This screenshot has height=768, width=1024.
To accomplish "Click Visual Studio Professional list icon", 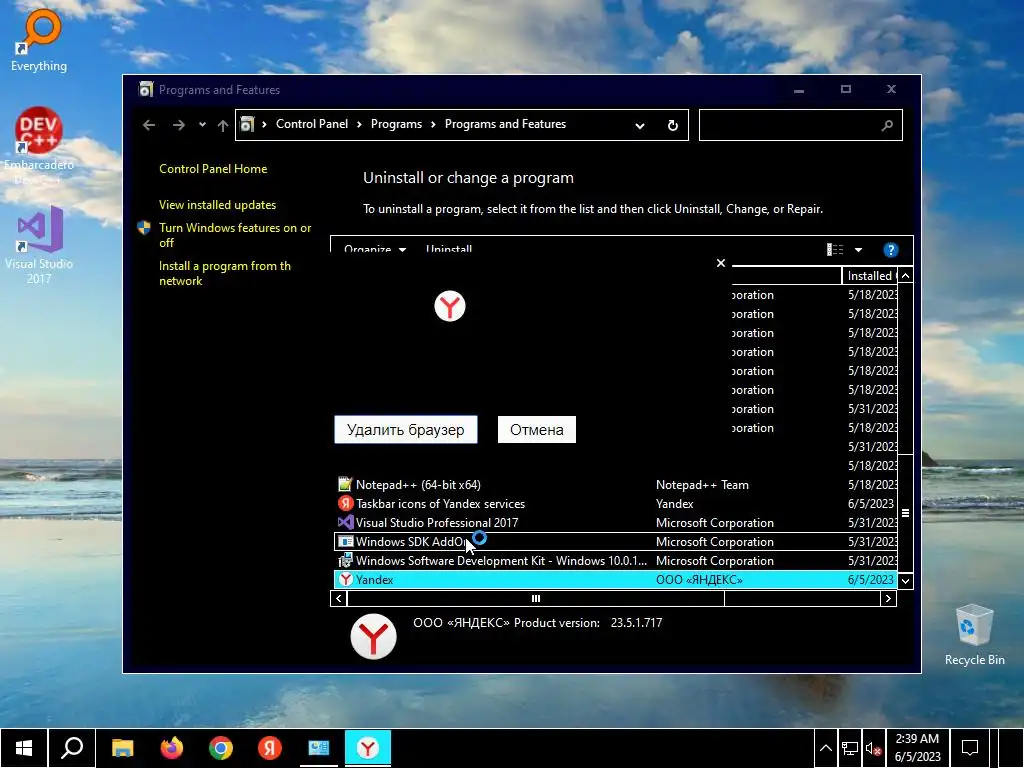I will click(345, 522).
